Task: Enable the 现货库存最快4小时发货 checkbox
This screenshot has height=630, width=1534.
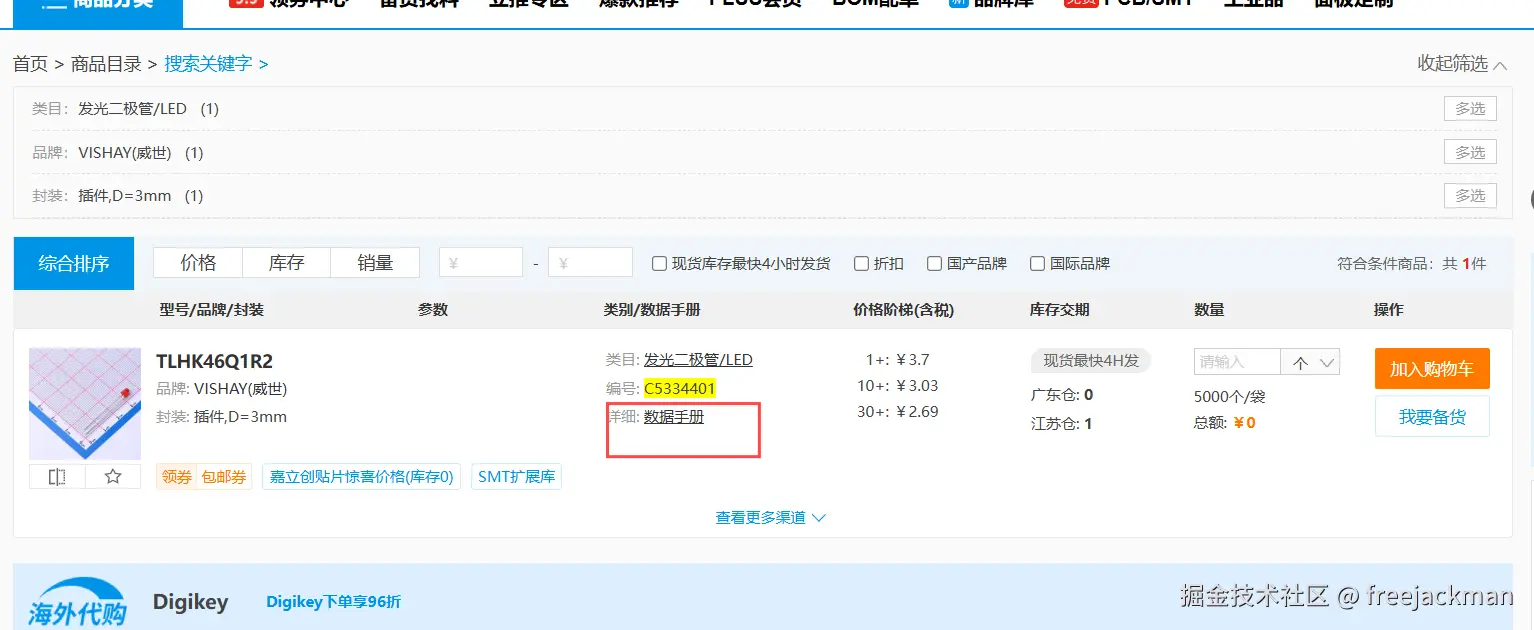Action: pos(658,263)
